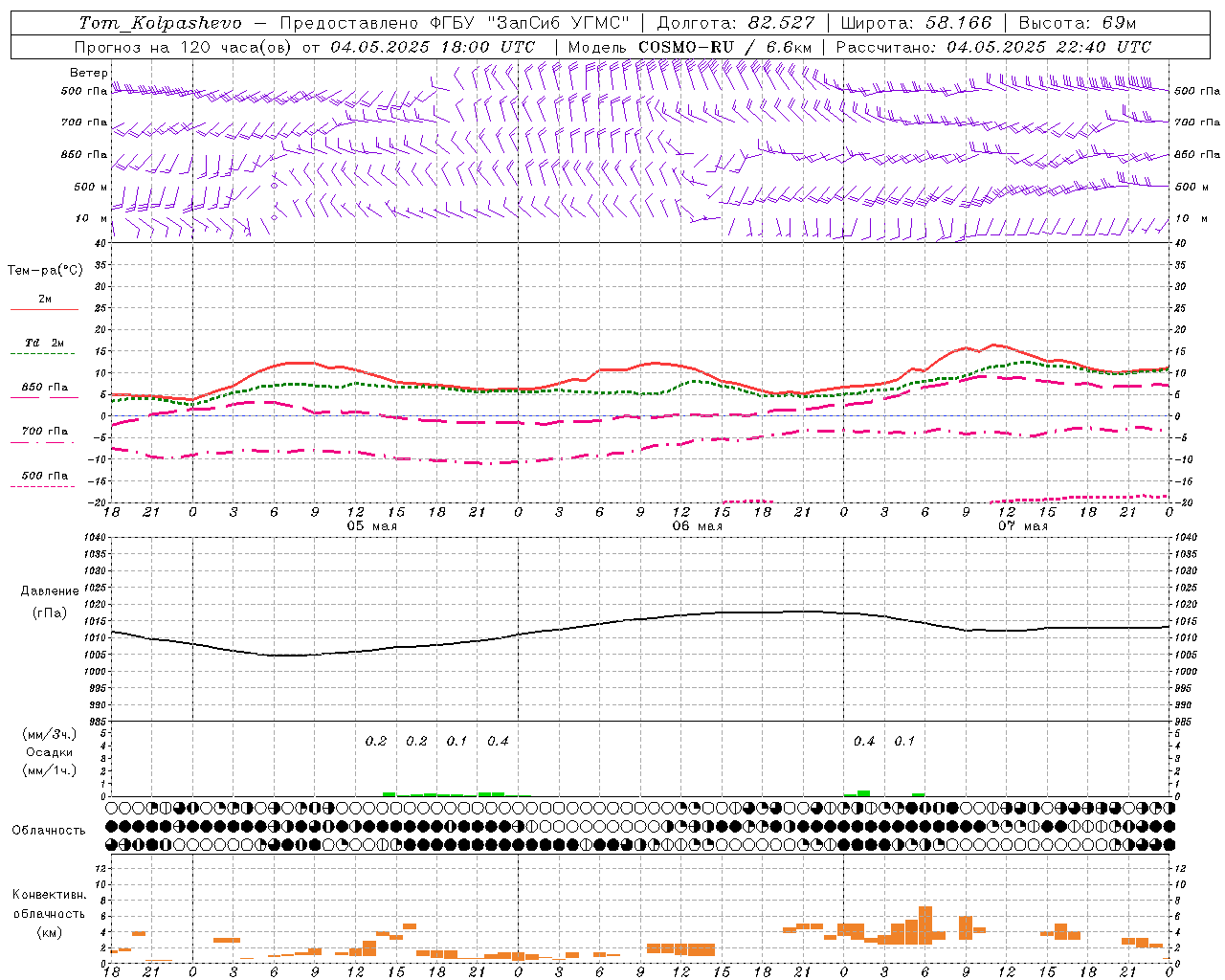Click the Прогноз на 120 часа(ов) text
Viewport: 1225px width, 980px height.
[184, 47]
